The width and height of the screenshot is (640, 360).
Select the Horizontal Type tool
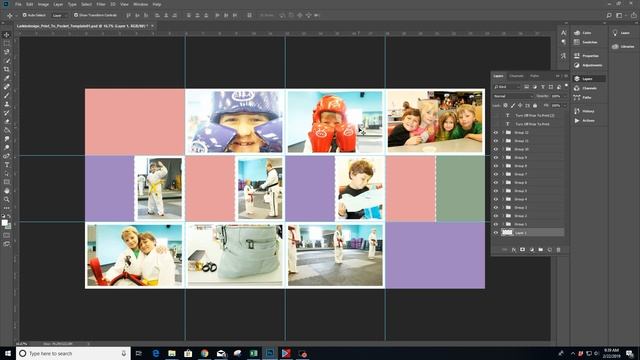tap(7, 165)
